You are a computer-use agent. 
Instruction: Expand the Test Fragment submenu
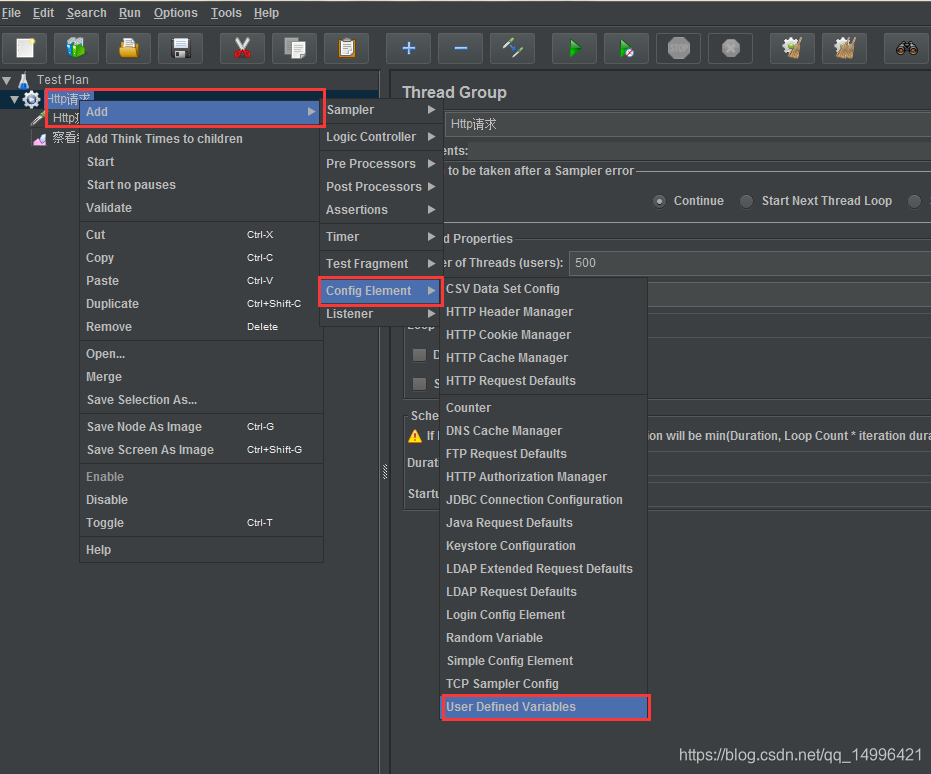381,264
